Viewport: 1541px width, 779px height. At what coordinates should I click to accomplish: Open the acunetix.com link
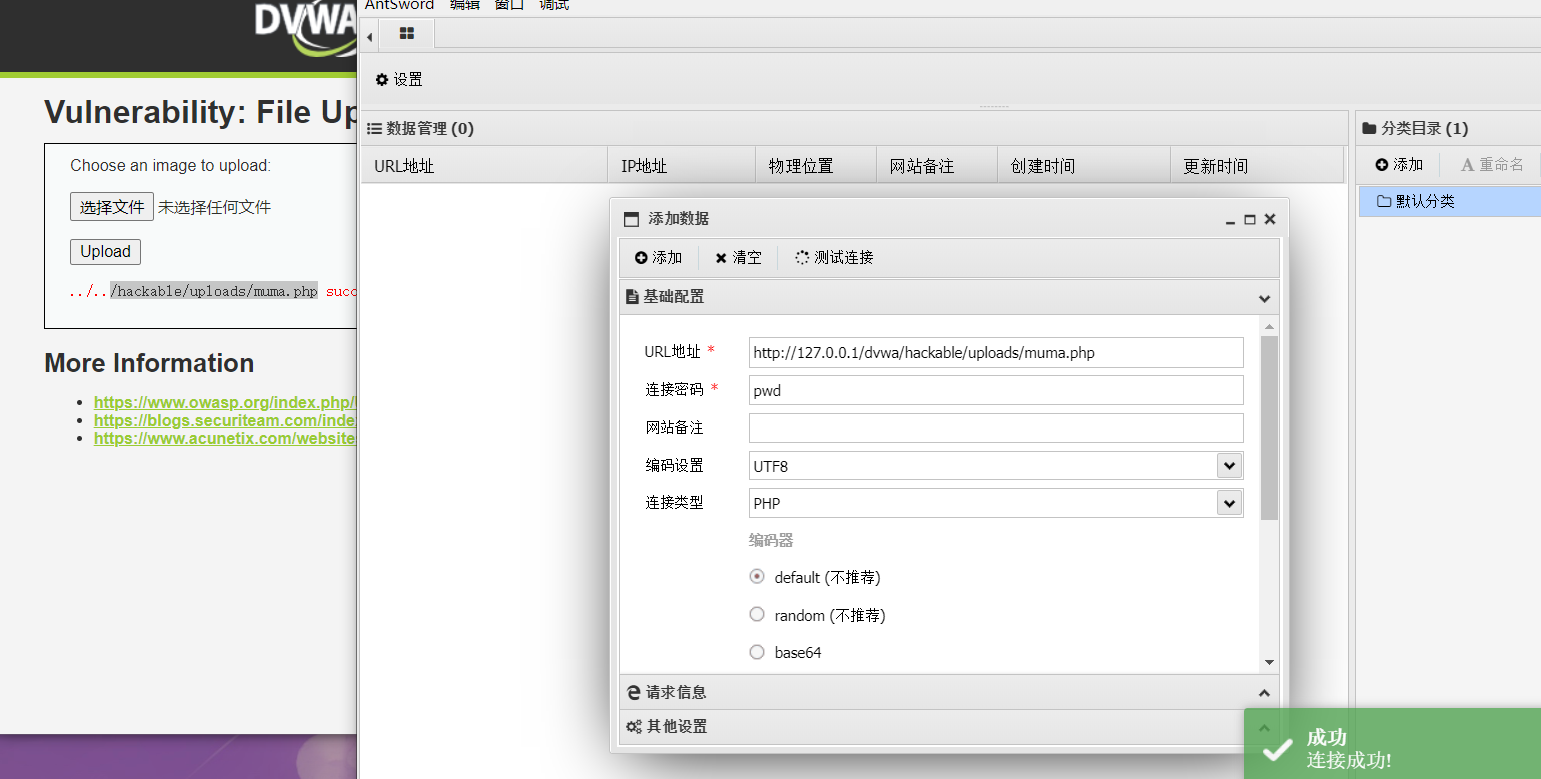point(225,438)
